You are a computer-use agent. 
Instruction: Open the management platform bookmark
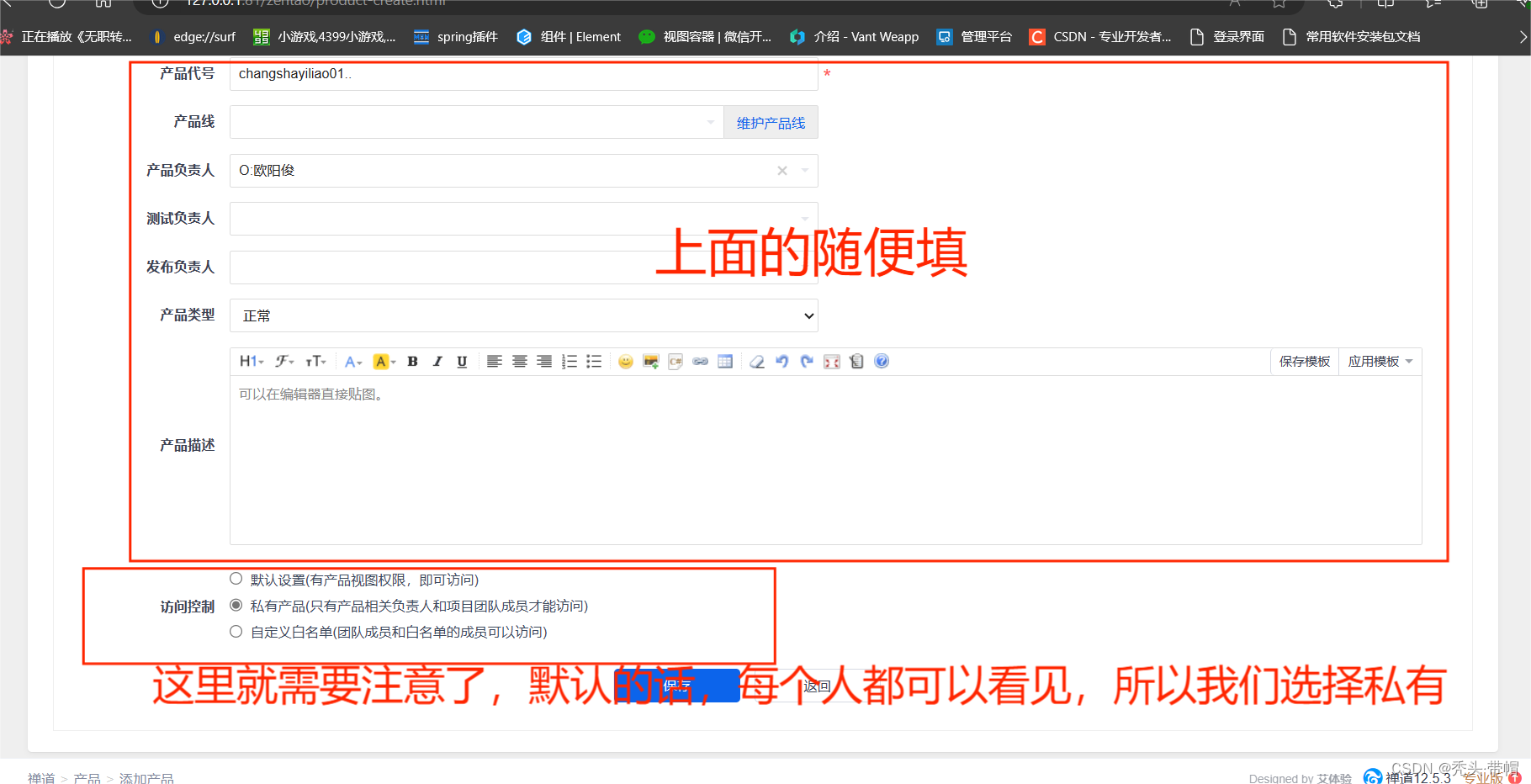tap(975, 37)
